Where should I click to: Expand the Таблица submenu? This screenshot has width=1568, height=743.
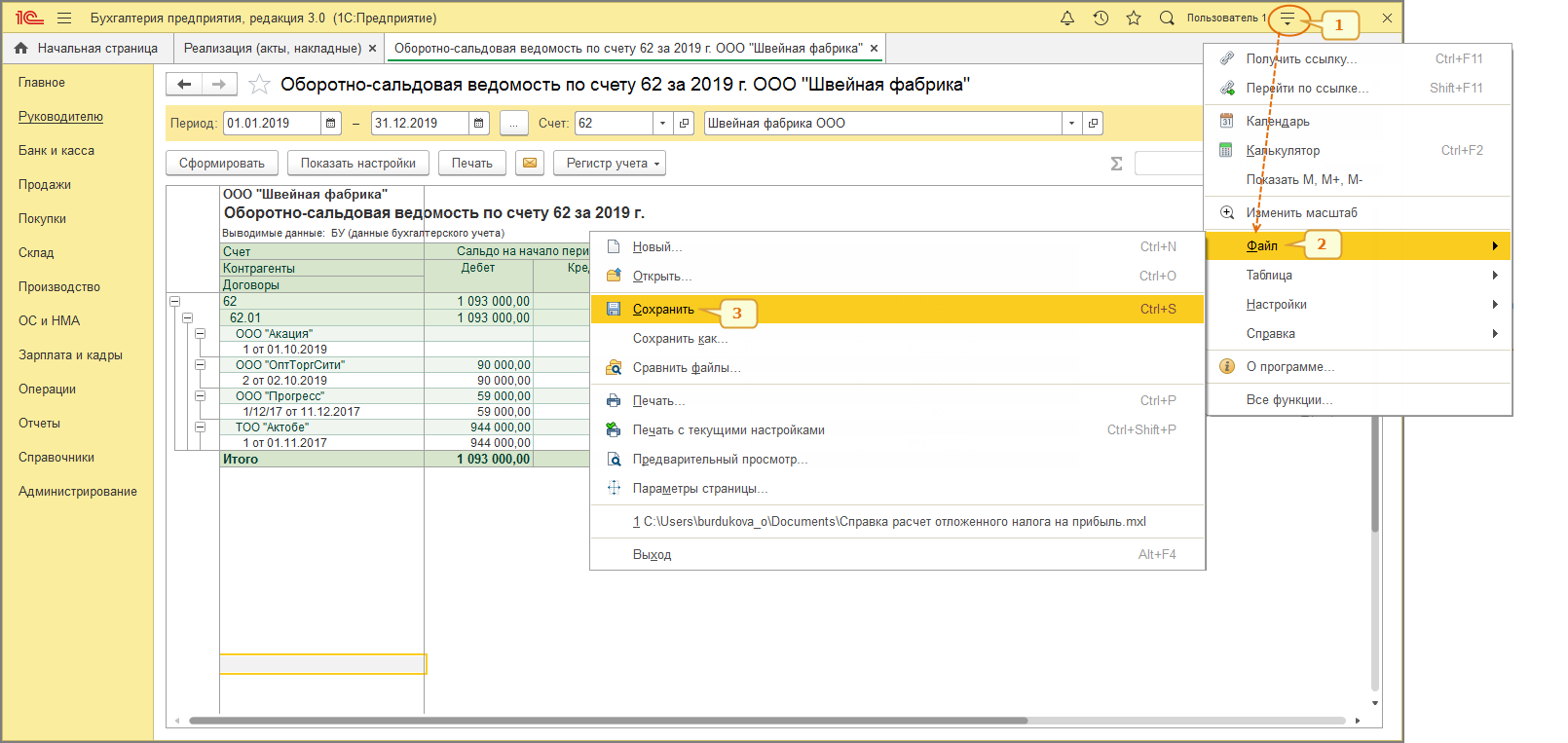tap(1359, 275)
